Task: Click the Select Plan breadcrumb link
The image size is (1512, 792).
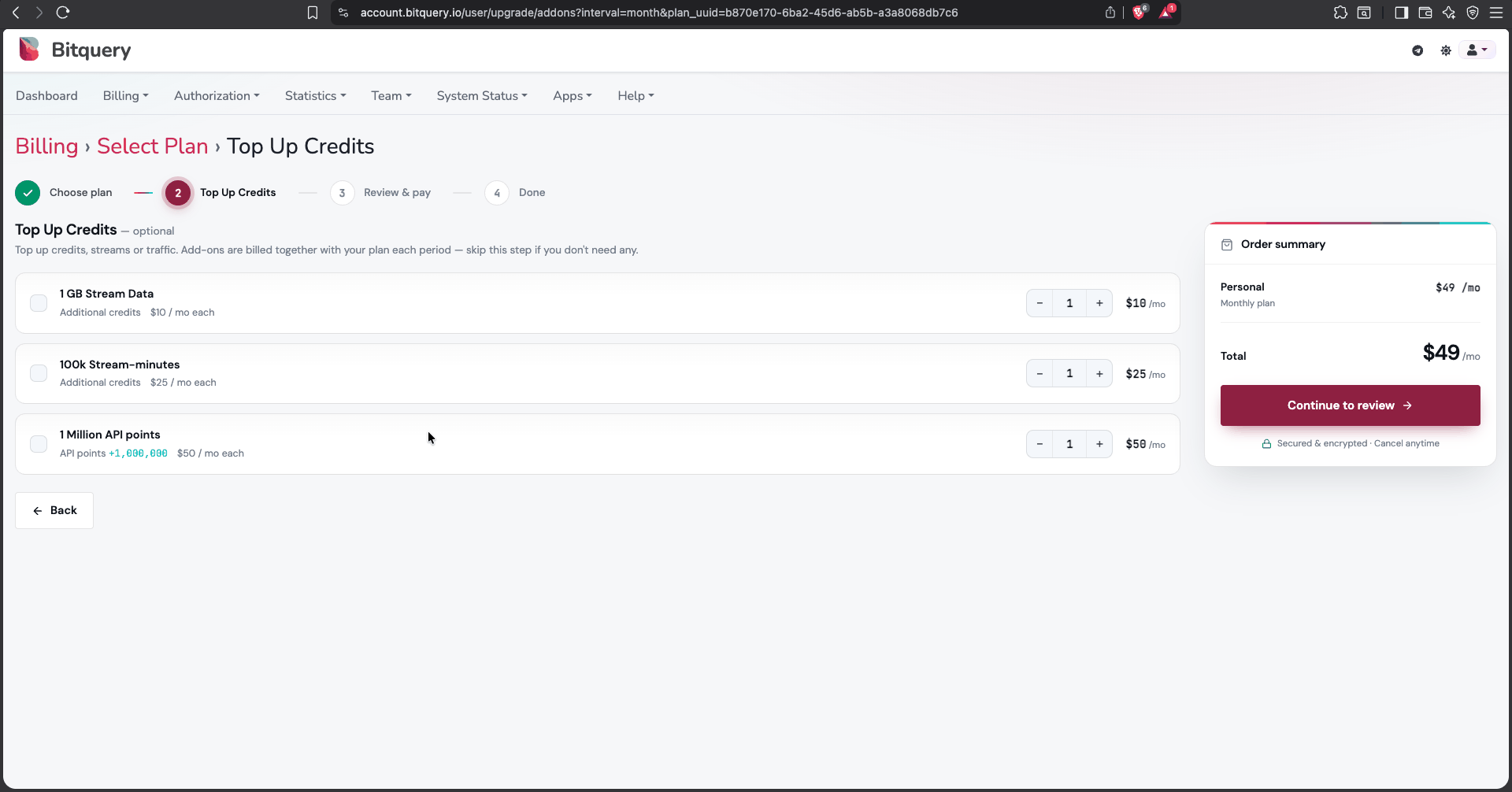Action: [152, 146]
